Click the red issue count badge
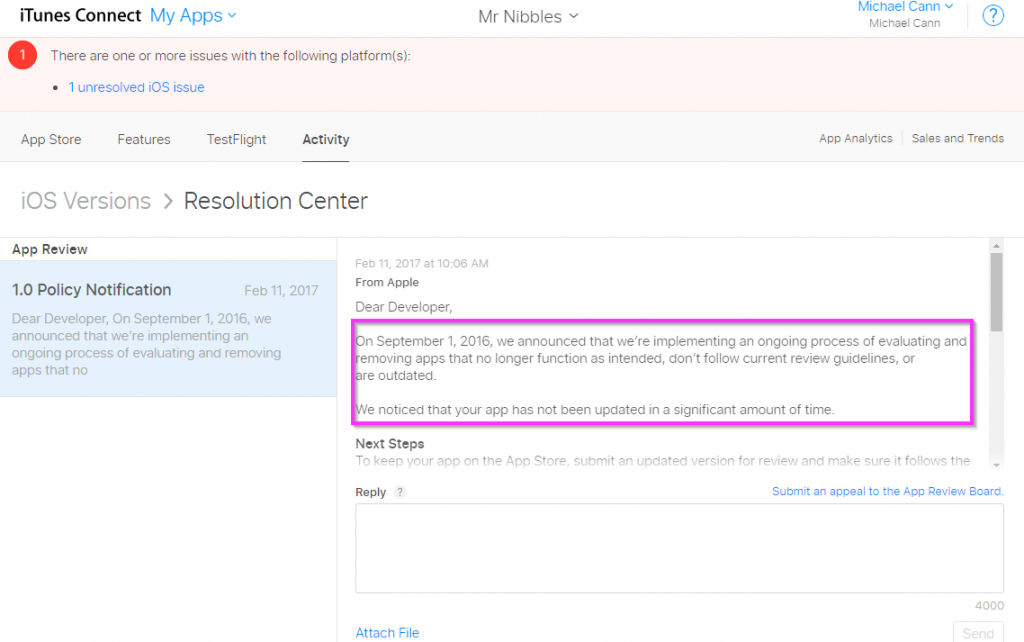 22,56
